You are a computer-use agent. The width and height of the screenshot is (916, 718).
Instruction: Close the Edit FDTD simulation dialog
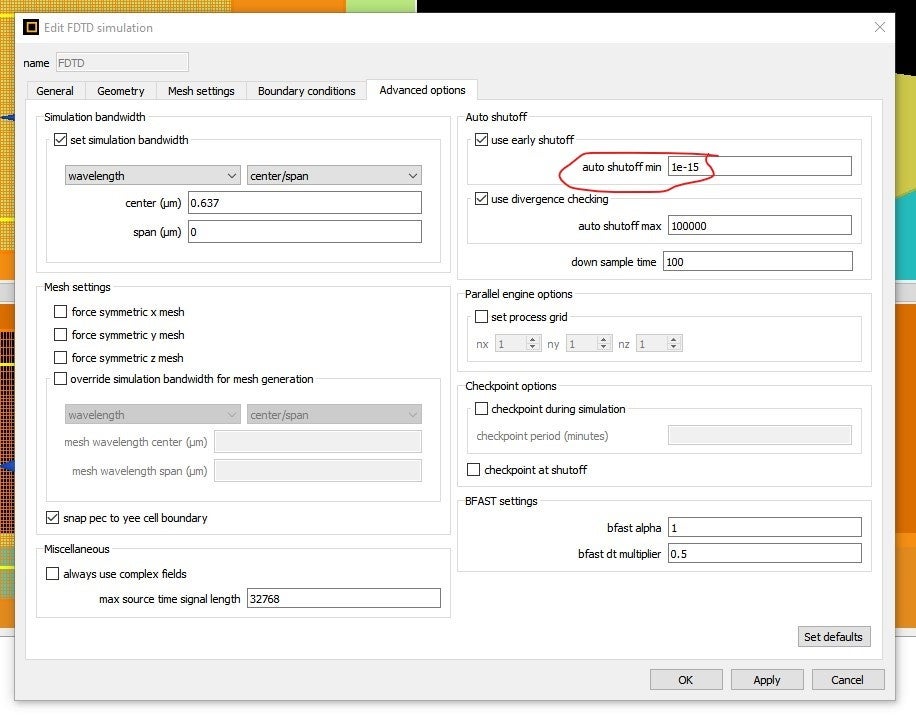[x=880, y=27]
